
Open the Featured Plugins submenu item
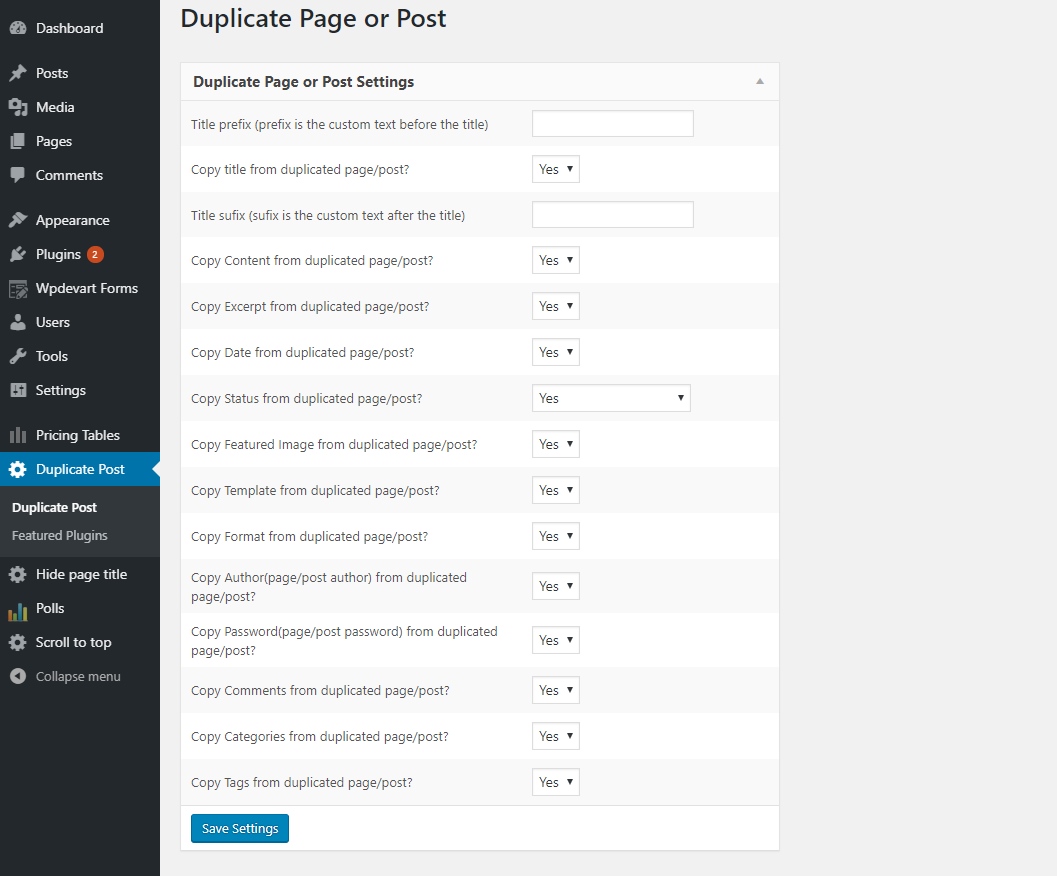click(x=60, y=536)
